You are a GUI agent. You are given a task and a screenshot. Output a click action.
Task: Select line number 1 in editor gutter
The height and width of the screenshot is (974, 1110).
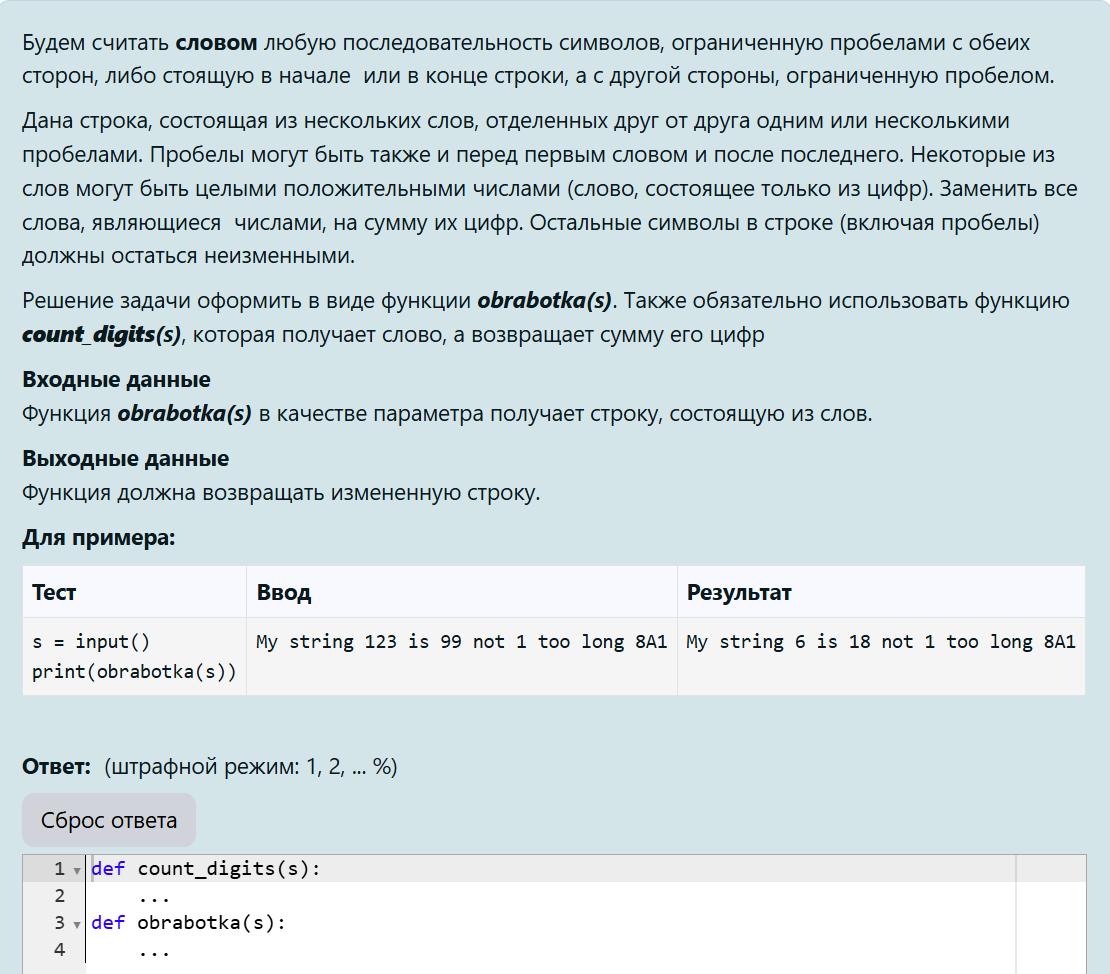[x=59, y=869]
